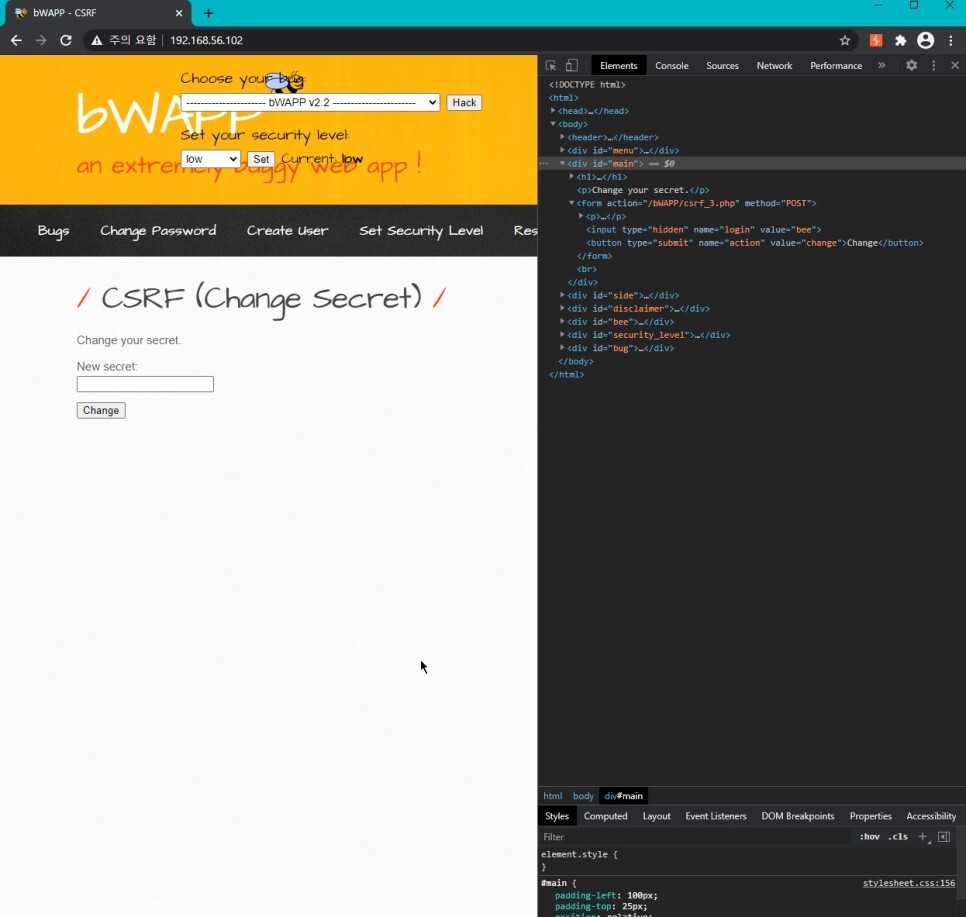This screenshot has height=917, width=966.
Task: Open Chrome three-dot menu
Action: click(x=951, y=40)
